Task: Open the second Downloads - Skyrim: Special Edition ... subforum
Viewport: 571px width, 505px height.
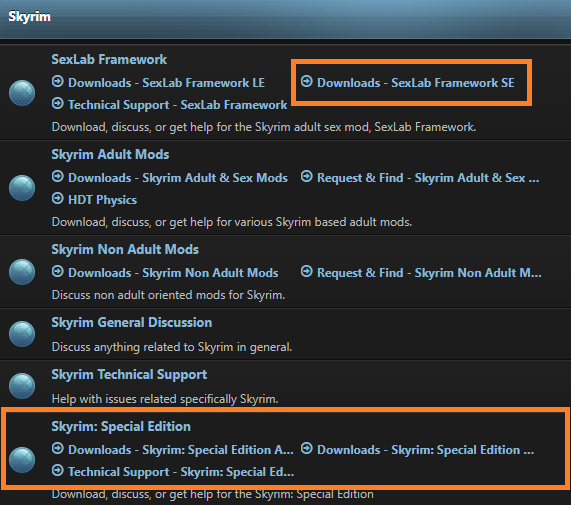Action: click(425, 450)
